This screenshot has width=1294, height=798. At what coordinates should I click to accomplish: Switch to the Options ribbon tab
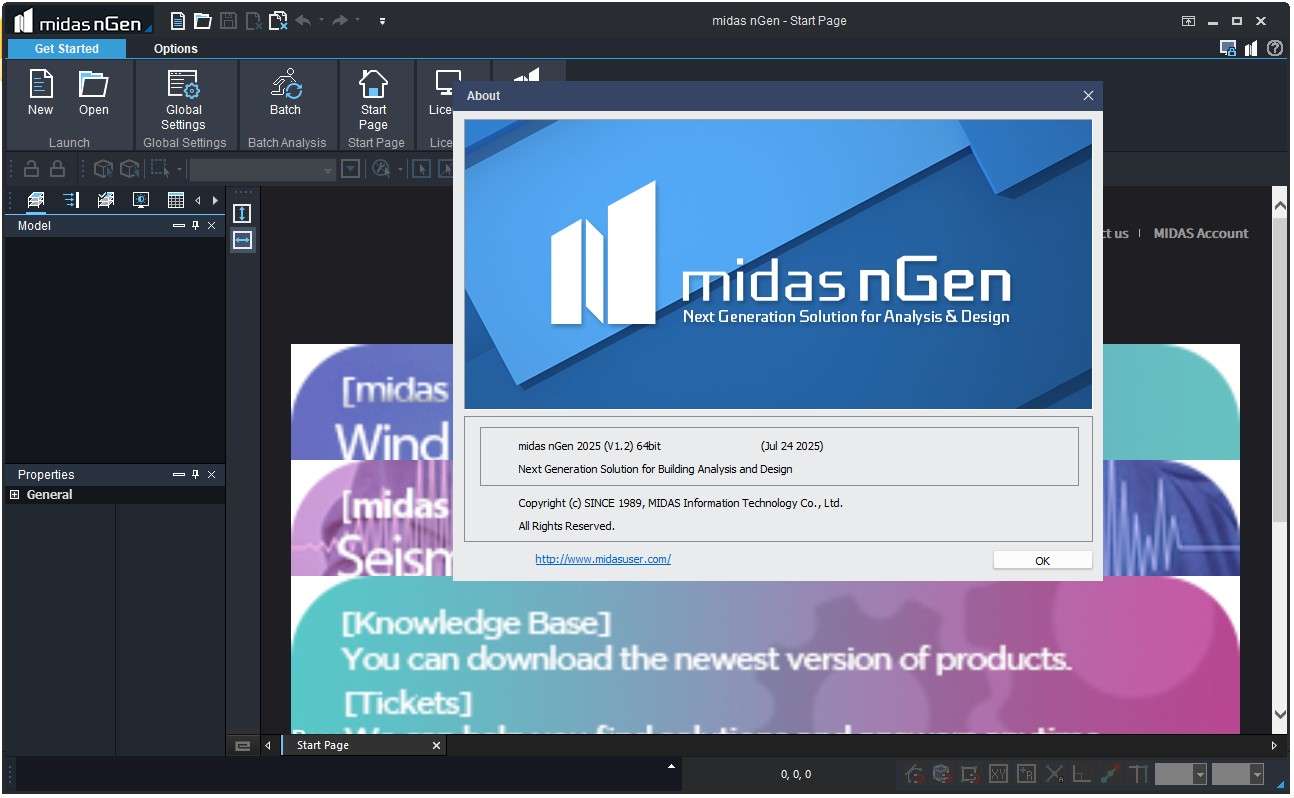(x=175, y=48)
